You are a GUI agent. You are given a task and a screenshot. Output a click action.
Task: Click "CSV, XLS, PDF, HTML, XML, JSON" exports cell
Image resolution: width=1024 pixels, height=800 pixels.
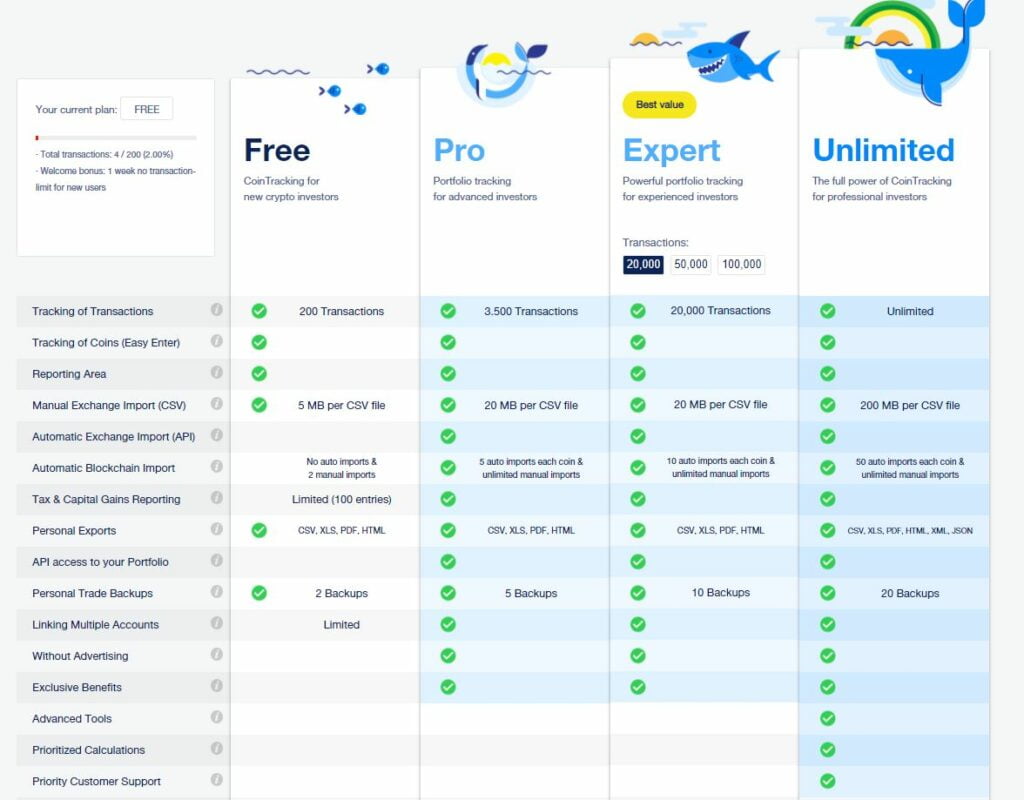pos(910,531)
